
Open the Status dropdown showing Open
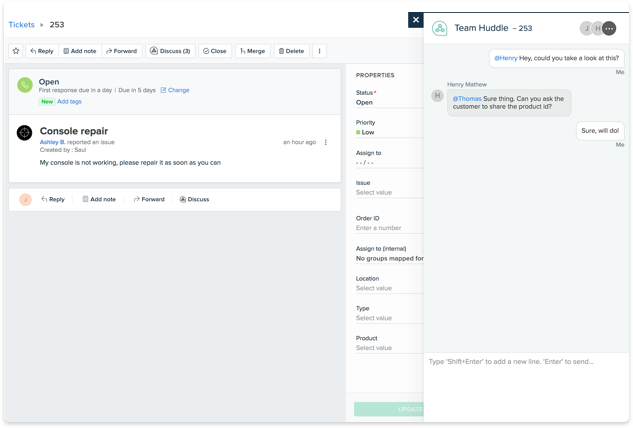tap(389, 103)
